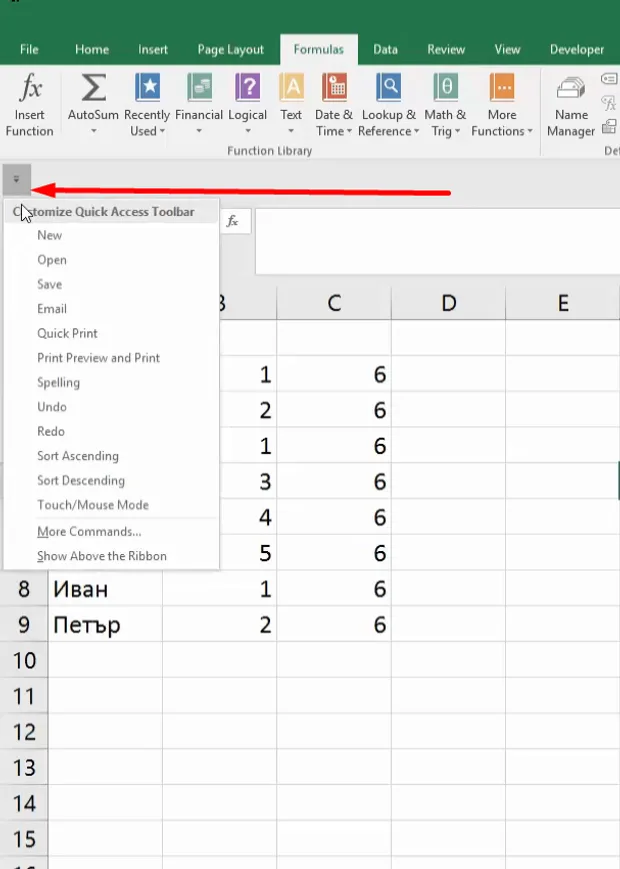
Task: Click the Insert Function fx icon
Action: (30, 89)
